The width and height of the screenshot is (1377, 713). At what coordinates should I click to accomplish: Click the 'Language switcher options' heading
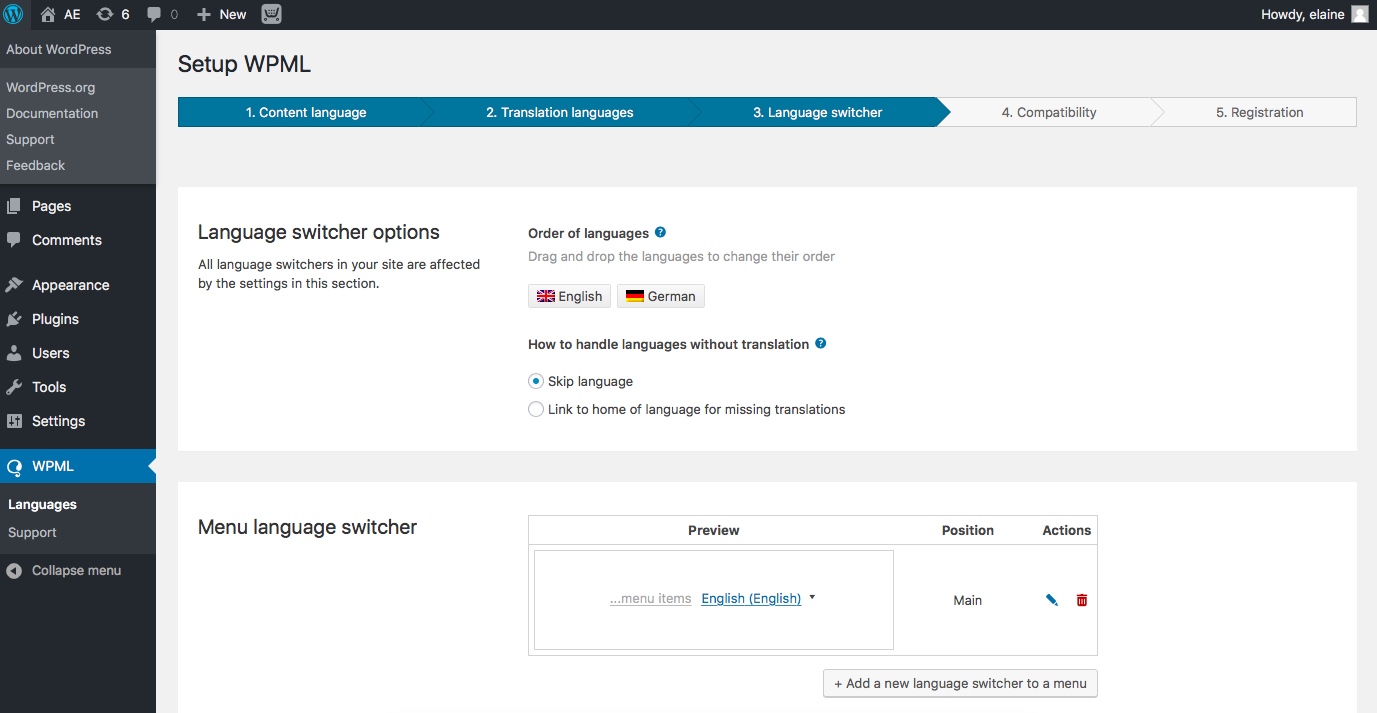(318, 232)
